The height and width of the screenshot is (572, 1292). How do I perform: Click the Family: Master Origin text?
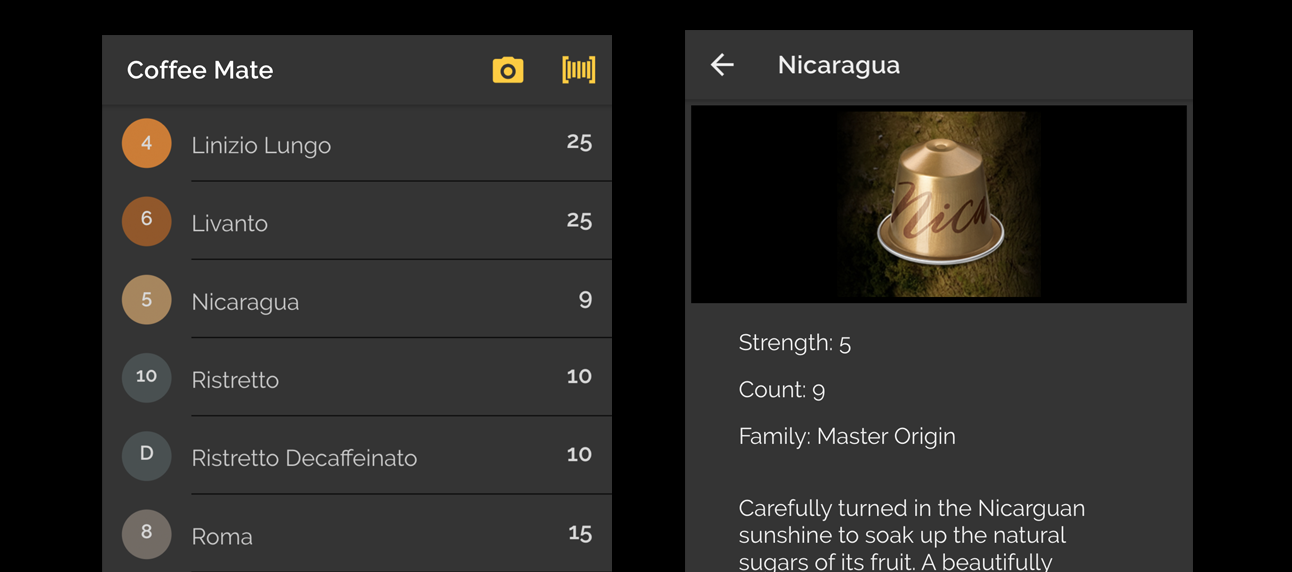[847, 436]
